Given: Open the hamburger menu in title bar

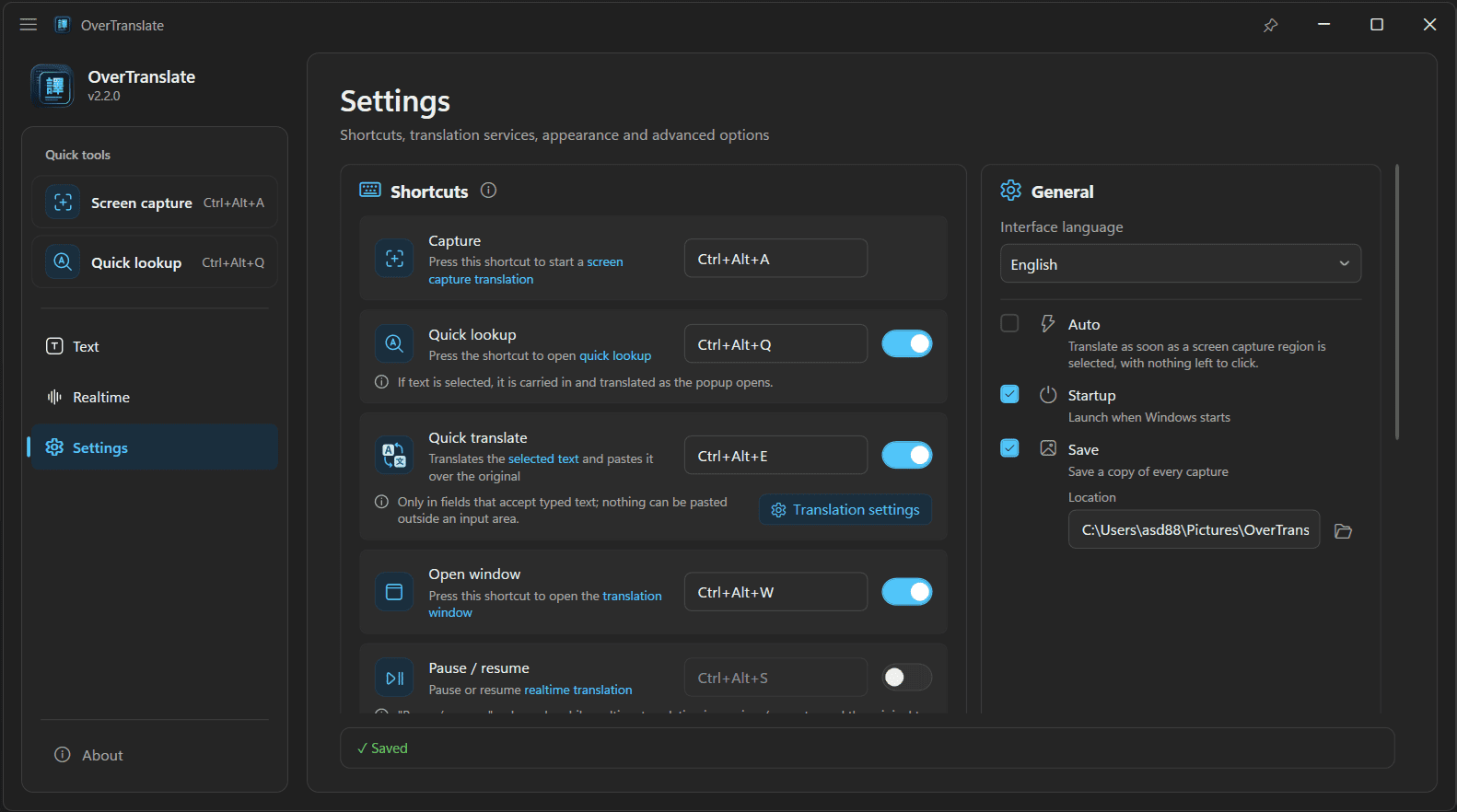Looking at the screenshot, I should (29, 25).
